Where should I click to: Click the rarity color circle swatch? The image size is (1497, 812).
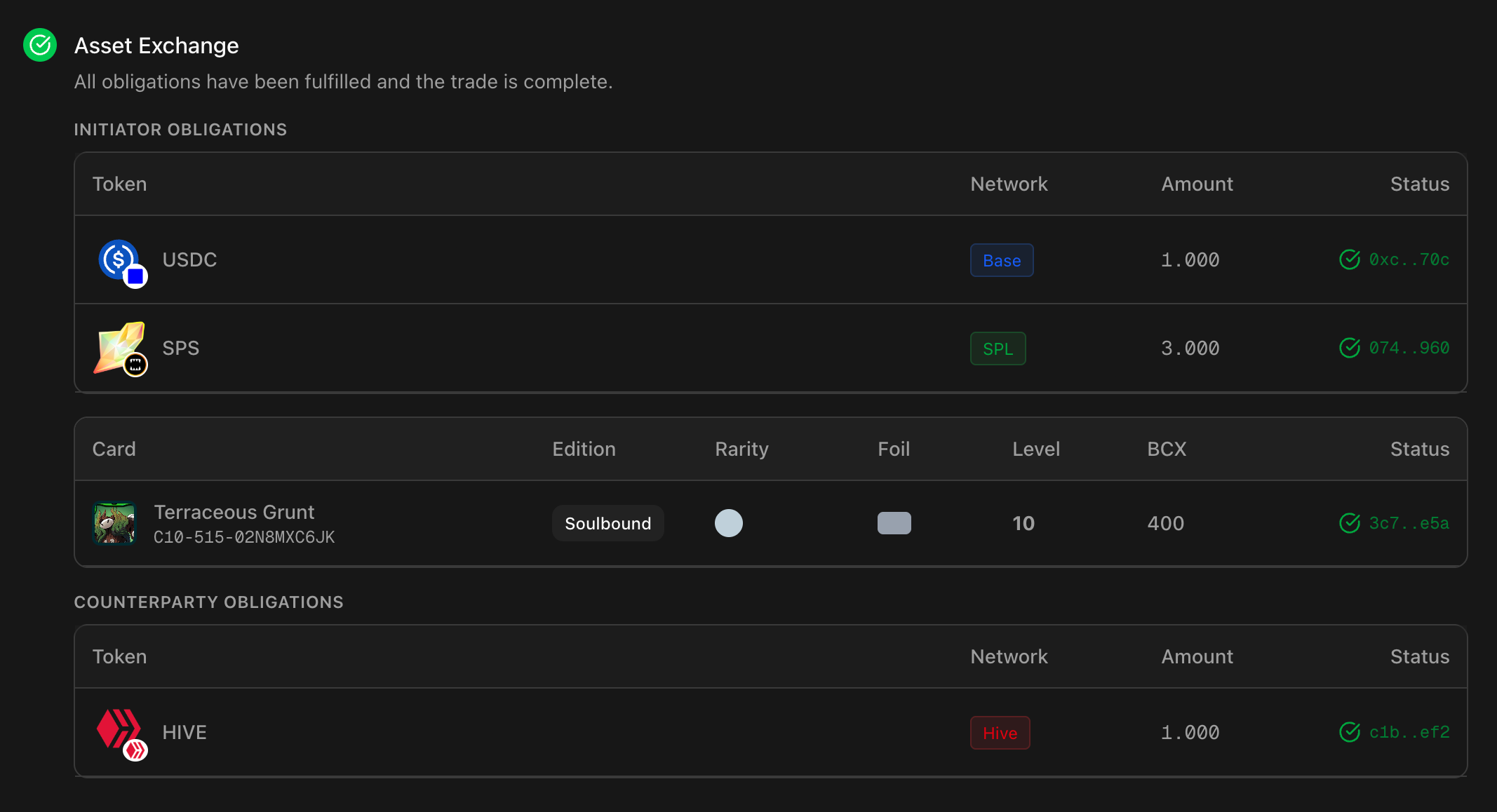click(x=728, y=523)
